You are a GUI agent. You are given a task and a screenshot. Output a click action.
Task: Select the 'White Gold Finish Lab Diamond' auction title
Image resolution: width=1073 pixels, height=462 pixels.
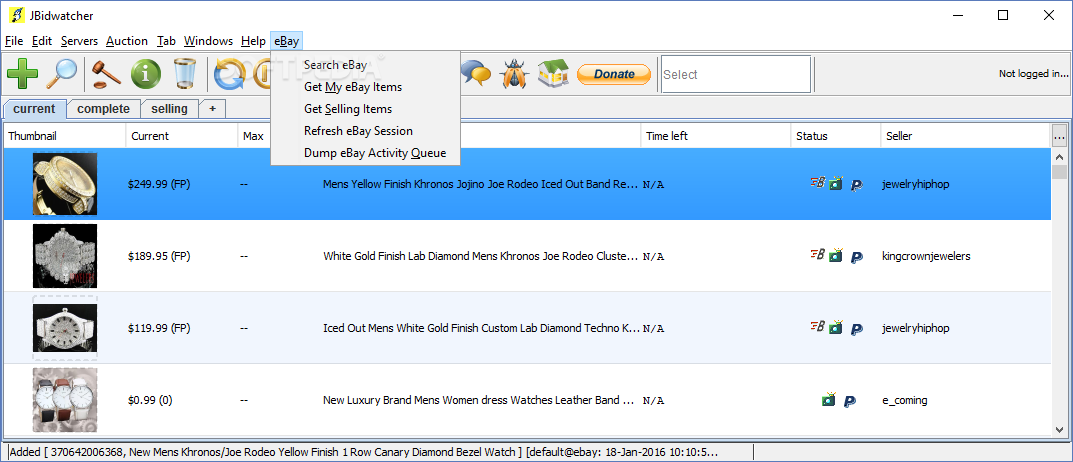pos(481,256)
